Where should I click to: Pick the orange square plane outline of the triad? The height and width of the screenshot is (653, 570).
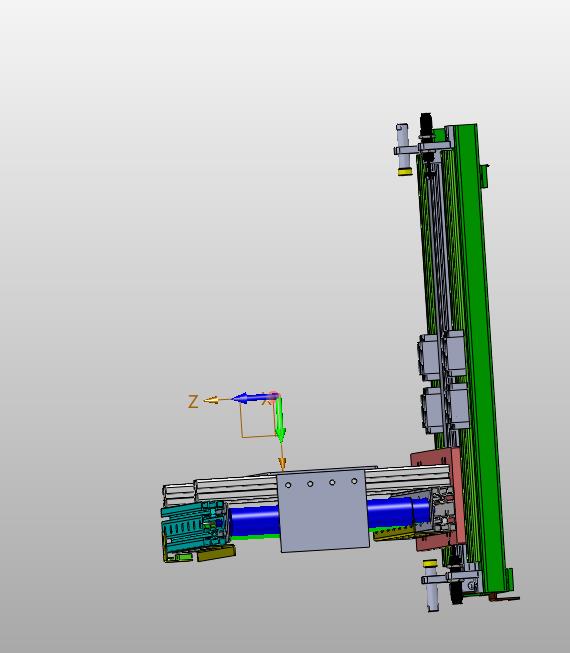tap(258, 420)
